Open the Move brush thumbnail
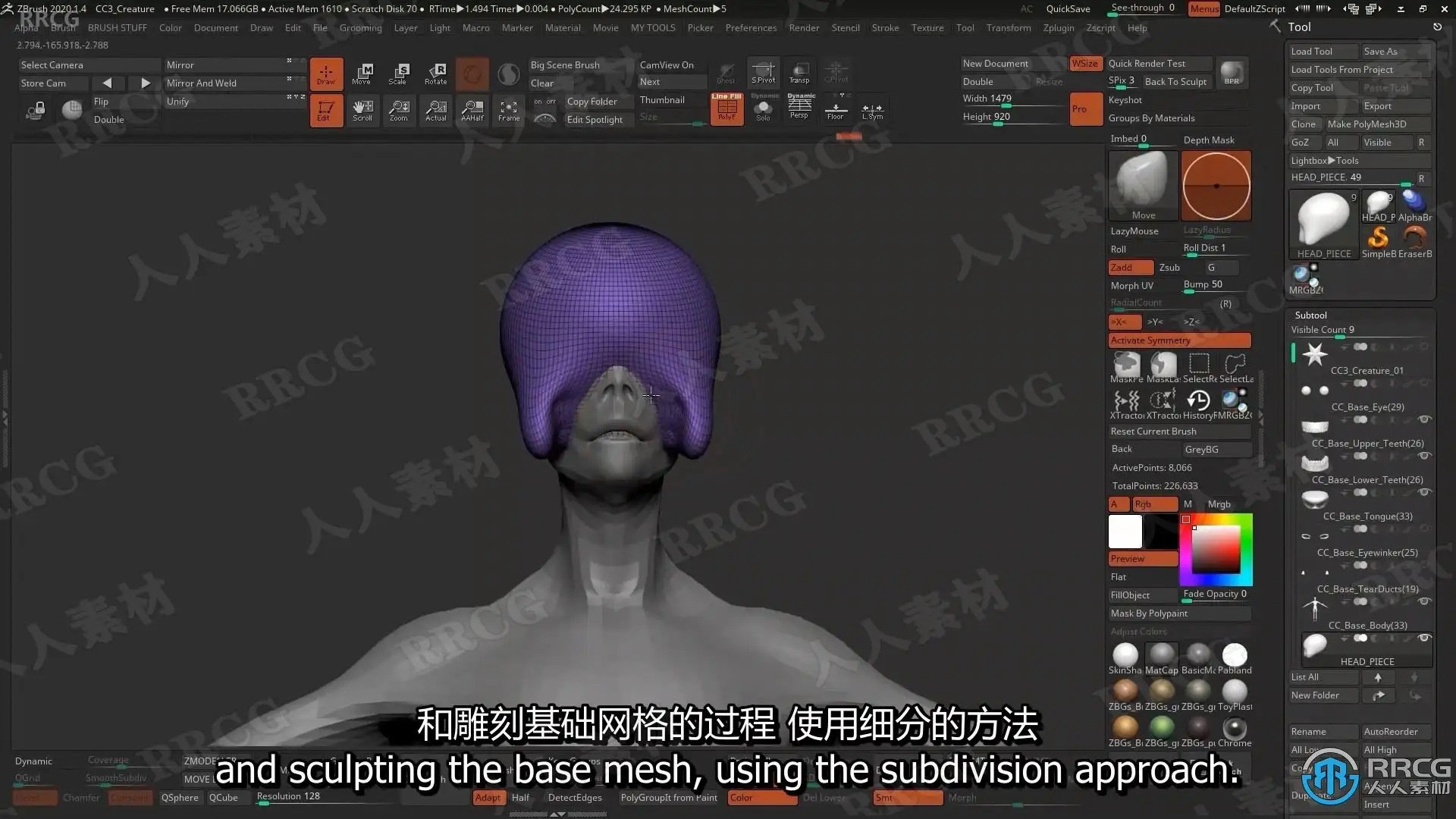Viewport: 1456px width, 819px height. [x=1143, y=185]
